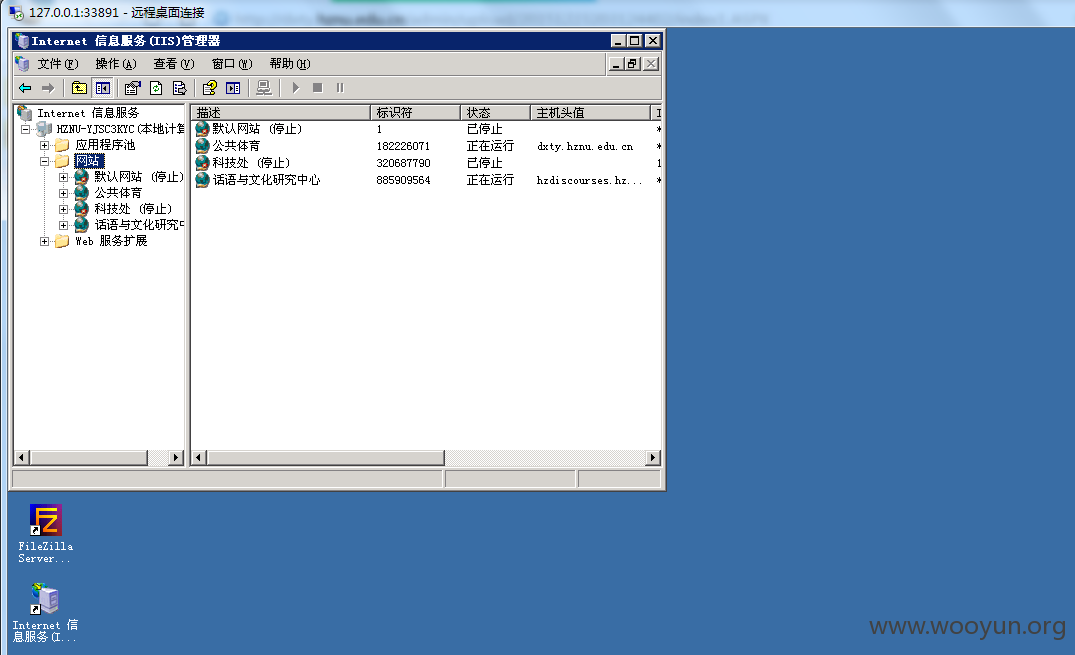Viewport: 1075px width, 655px height.
Task: Open the 查看(V) menu
Action: click(174, 64)
